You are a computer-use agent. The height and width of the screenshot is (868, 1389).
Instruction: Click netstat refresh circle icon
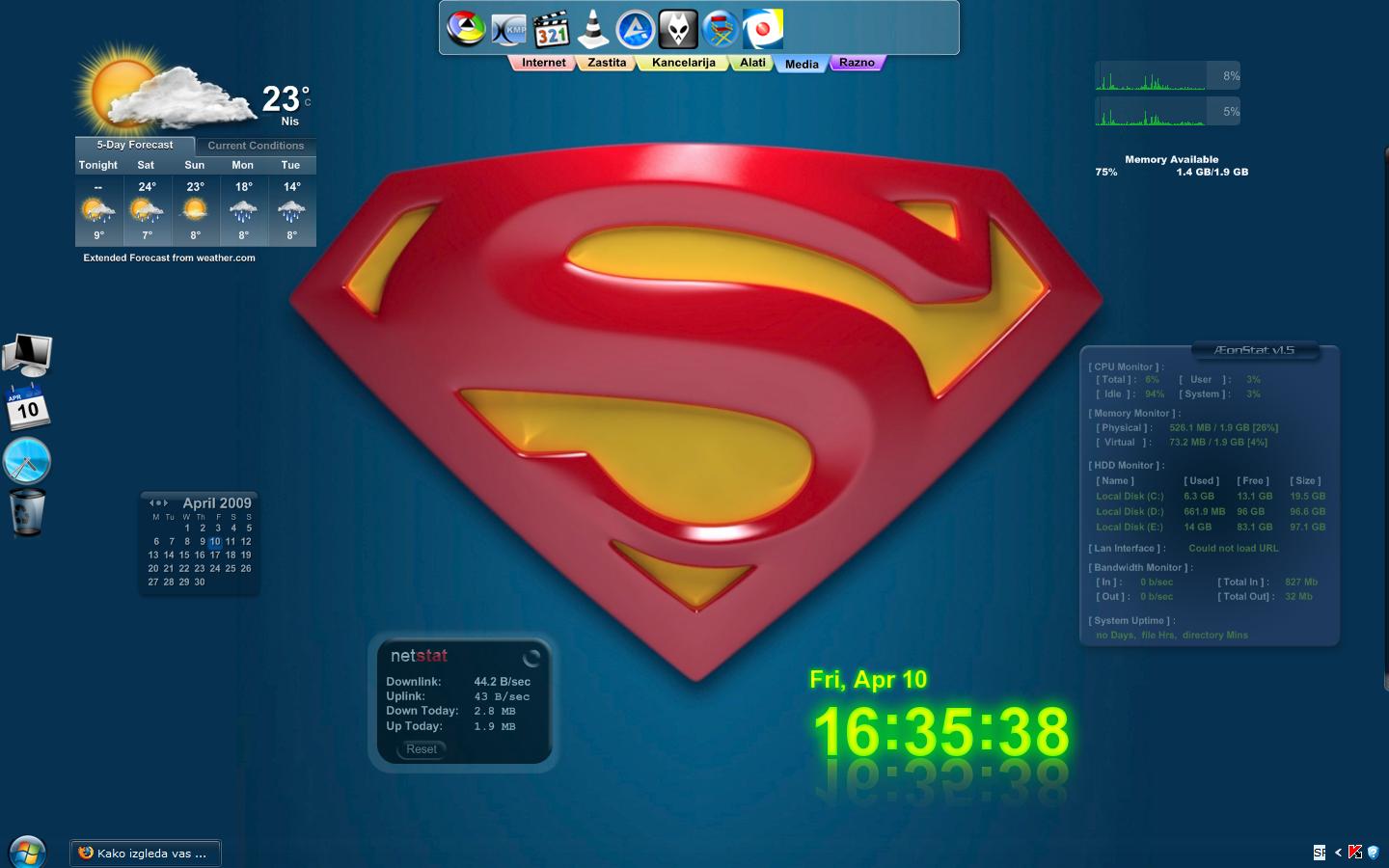[x=531, y=658]
